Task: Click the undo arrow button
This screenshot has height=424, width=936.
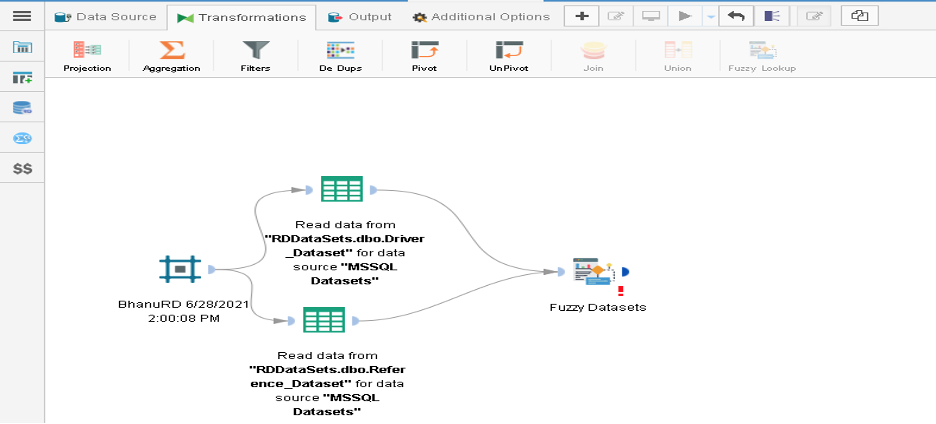Action: point(736,16)
